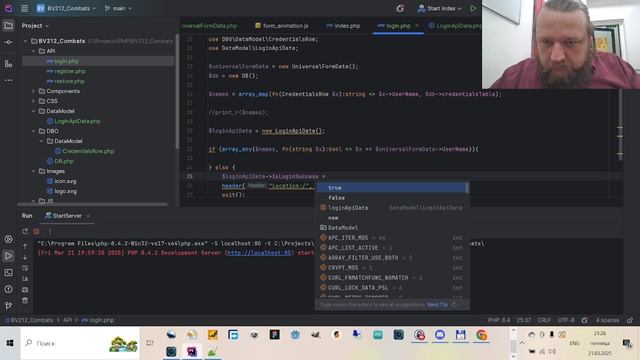Stop the running StartServer process

click(x=36, y=231)
